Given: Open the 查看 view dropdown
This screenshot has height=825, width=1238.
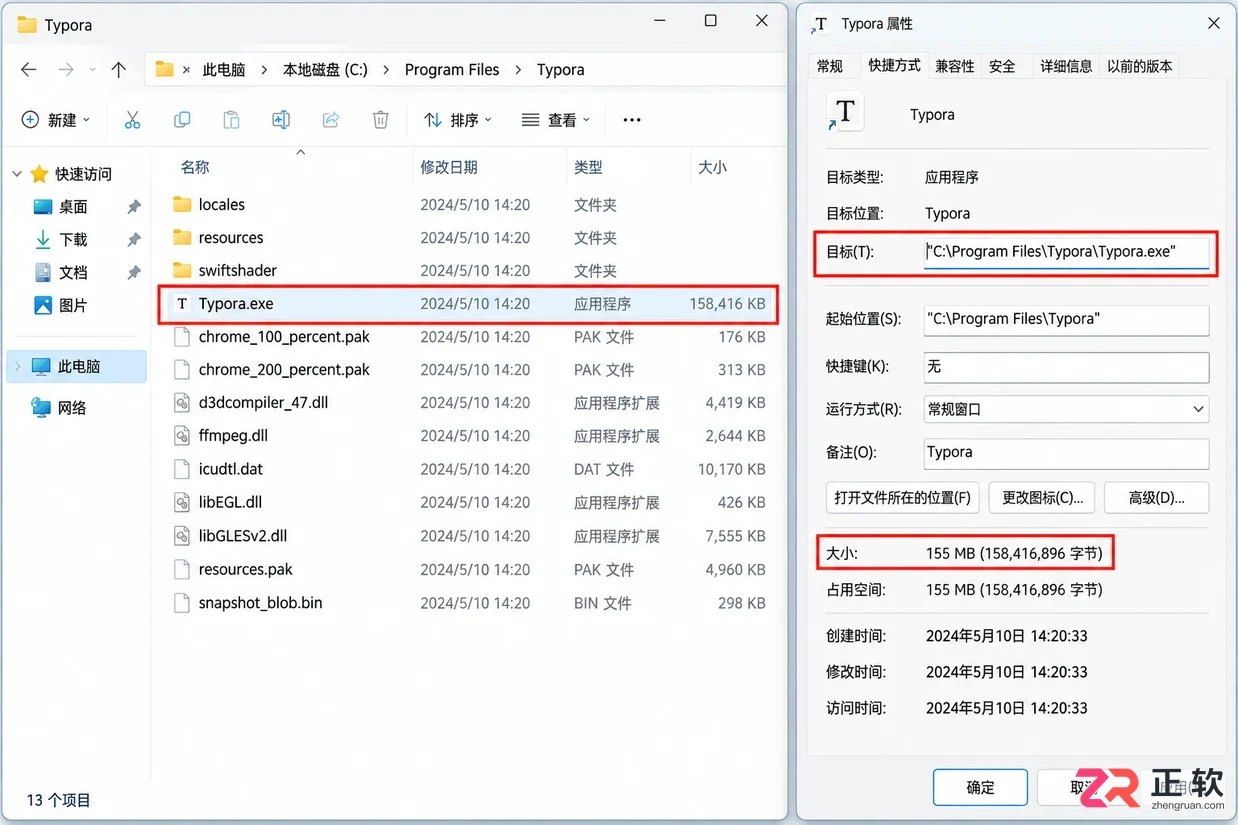Looking at the screenshot, I should coord(556,120).
